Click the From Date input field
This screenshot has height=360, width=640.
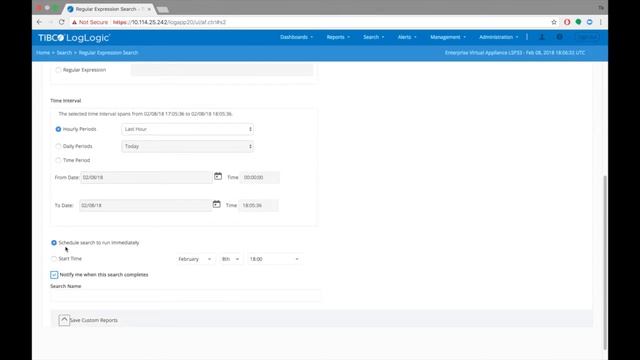coord(147,178)
